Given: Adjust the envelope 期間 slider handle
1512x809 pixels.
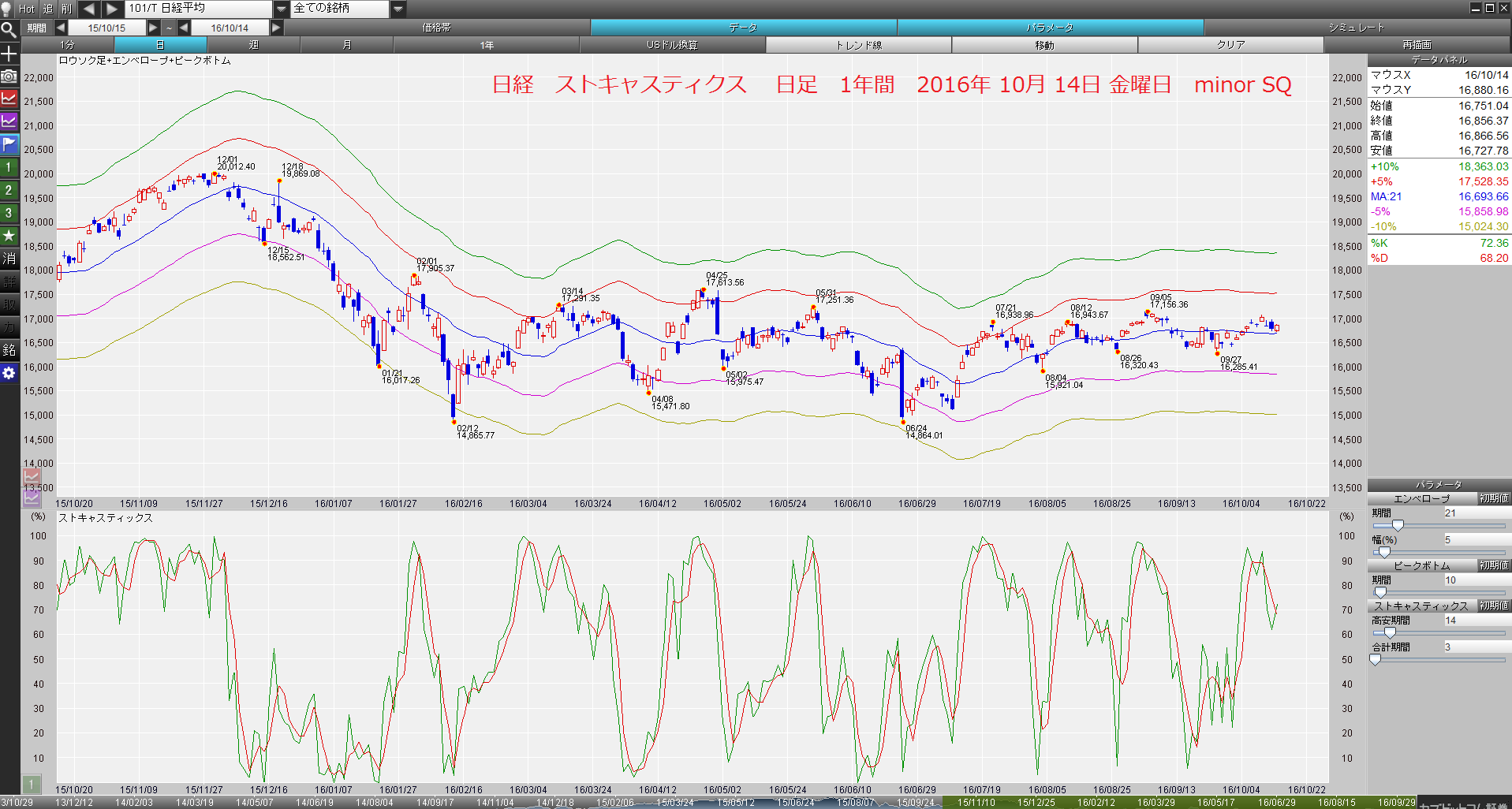Looking at the screenshot, I should [1398, 525].
